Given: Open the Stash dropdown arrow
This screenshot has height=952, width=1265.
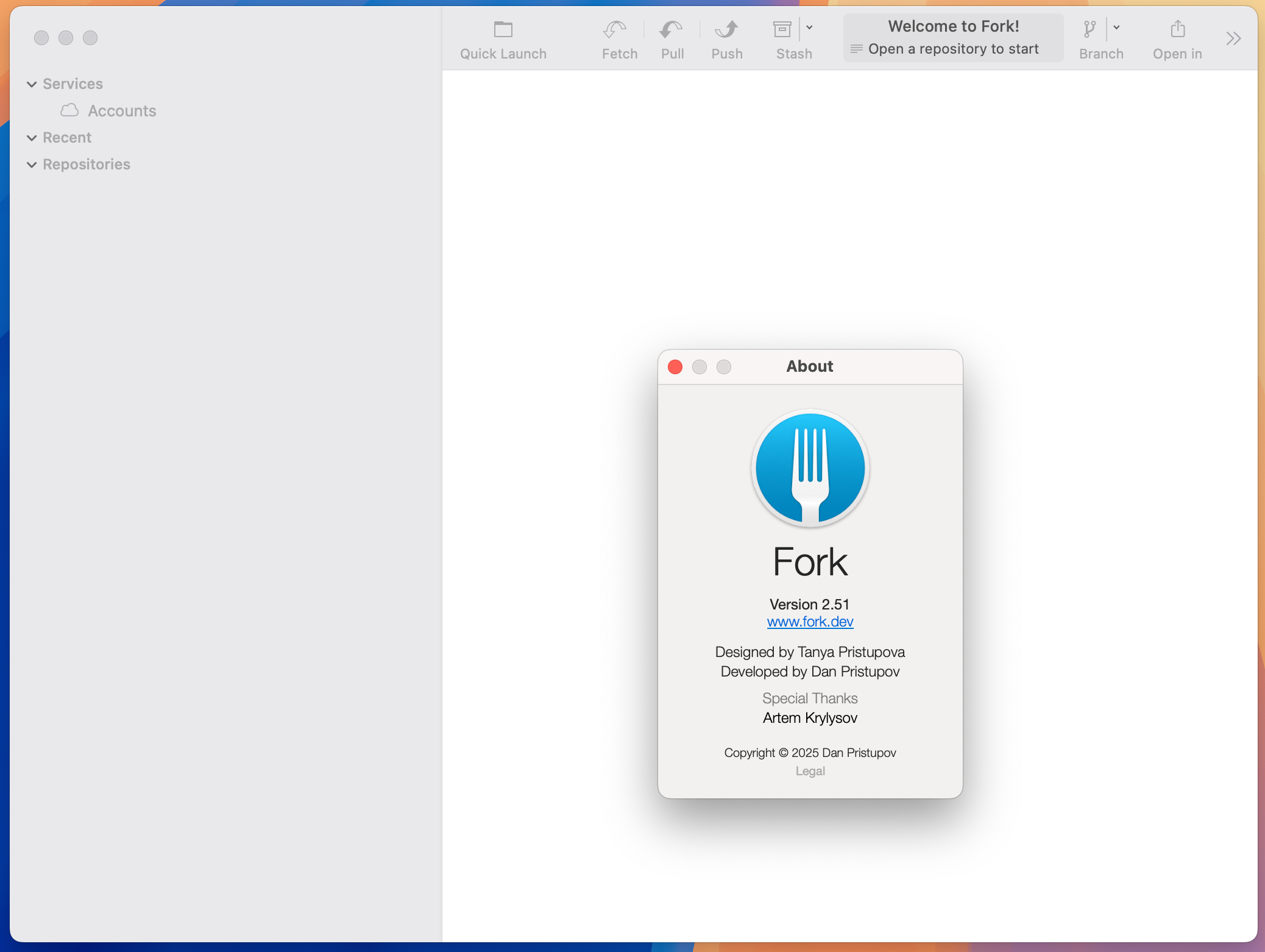Looking at the screenshot, I should click(810, 27).
